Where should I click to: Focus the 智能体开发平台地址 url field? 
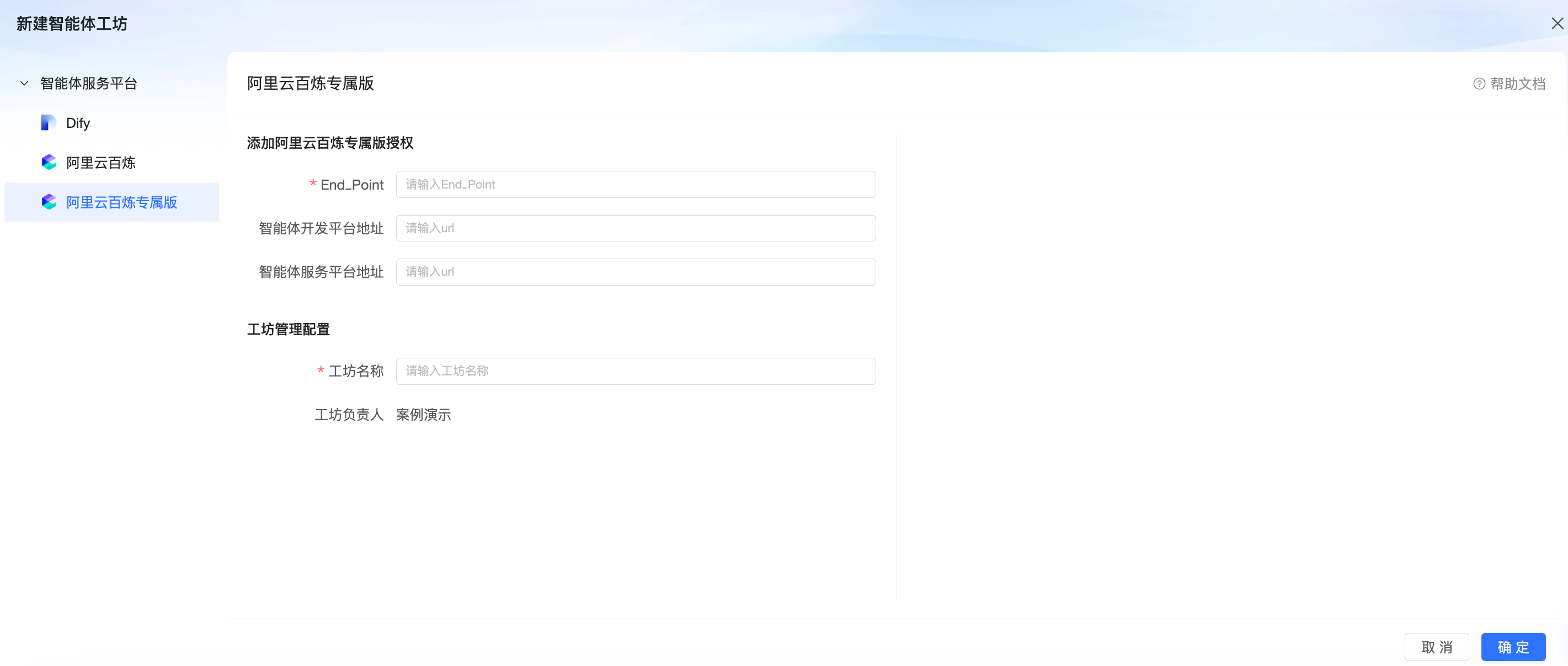pyautogui.click(x=636, y=228)
